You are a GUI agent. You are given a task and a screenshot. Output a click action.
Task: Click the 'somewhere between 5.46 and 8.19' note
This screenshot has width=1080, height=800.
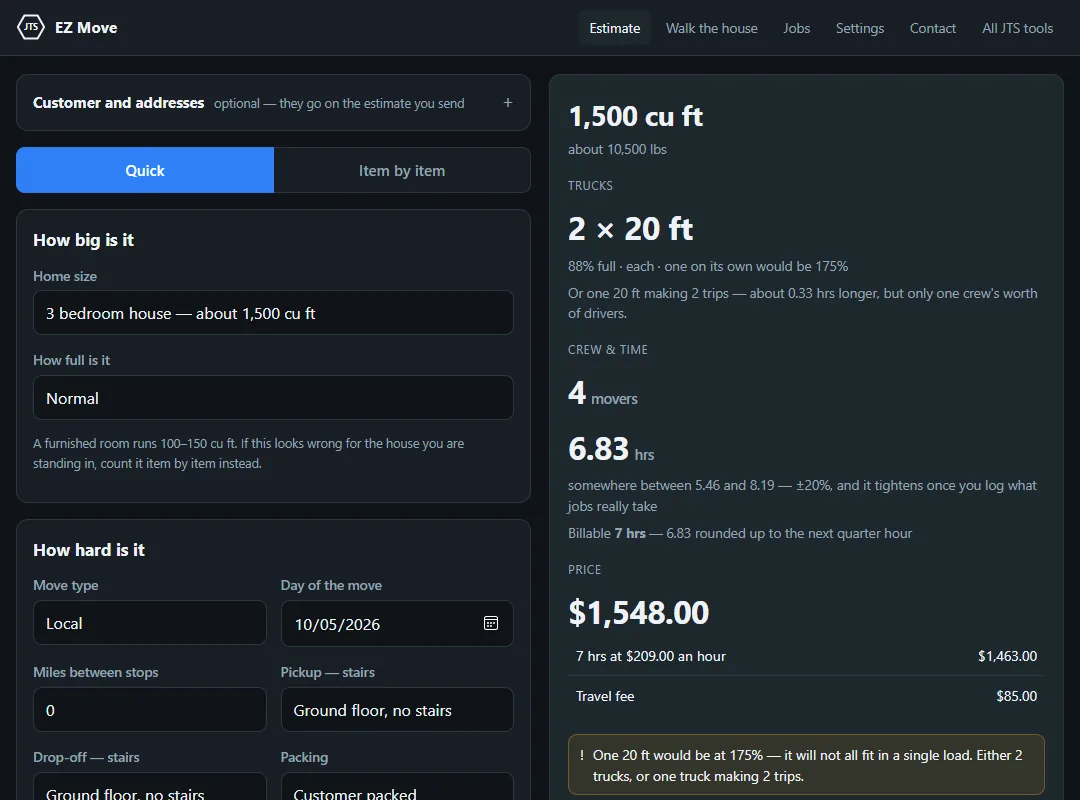point(802,495)
